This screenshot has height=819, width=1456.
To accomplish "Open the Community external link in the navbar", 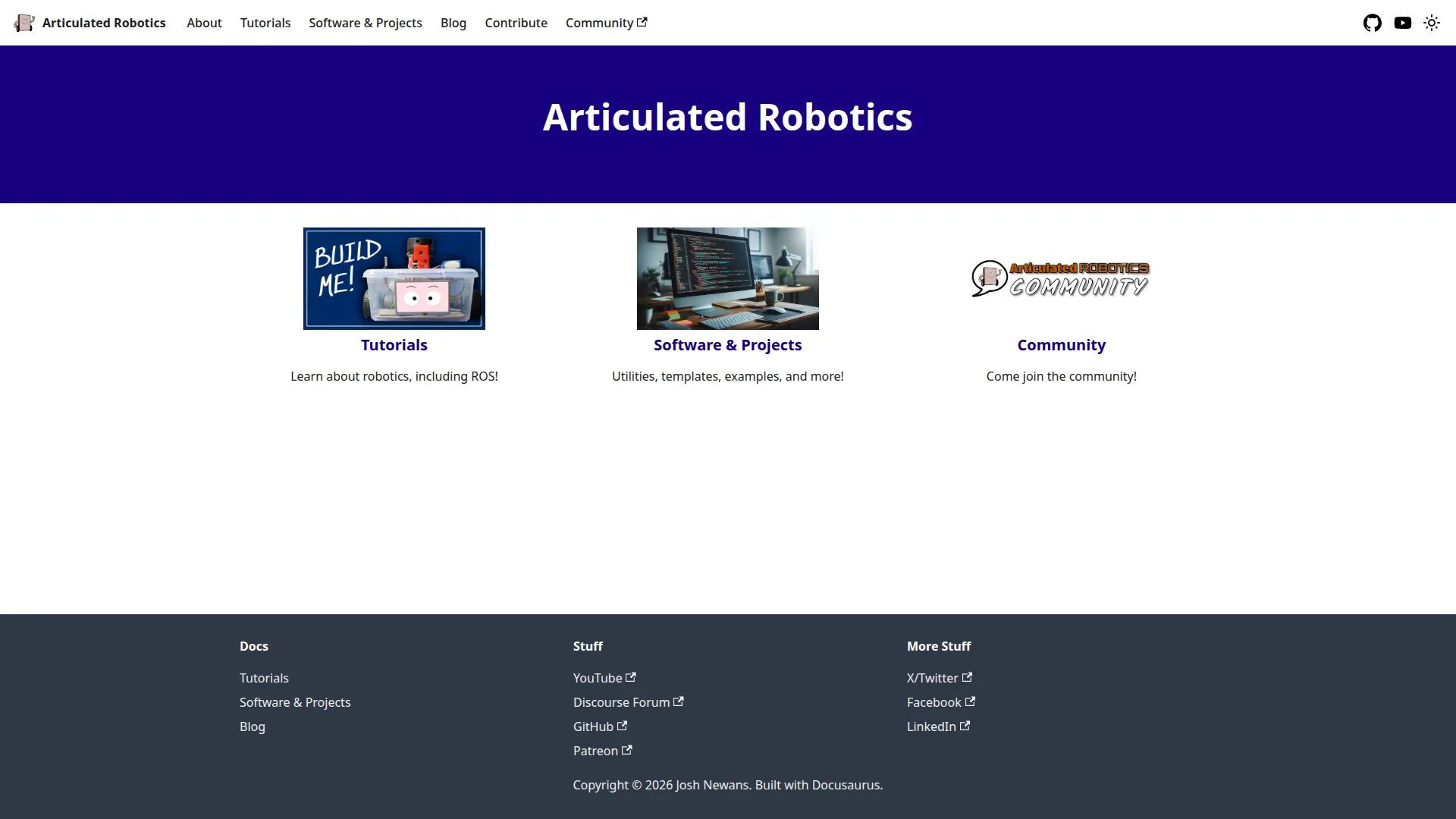I will tap(606, 23).
